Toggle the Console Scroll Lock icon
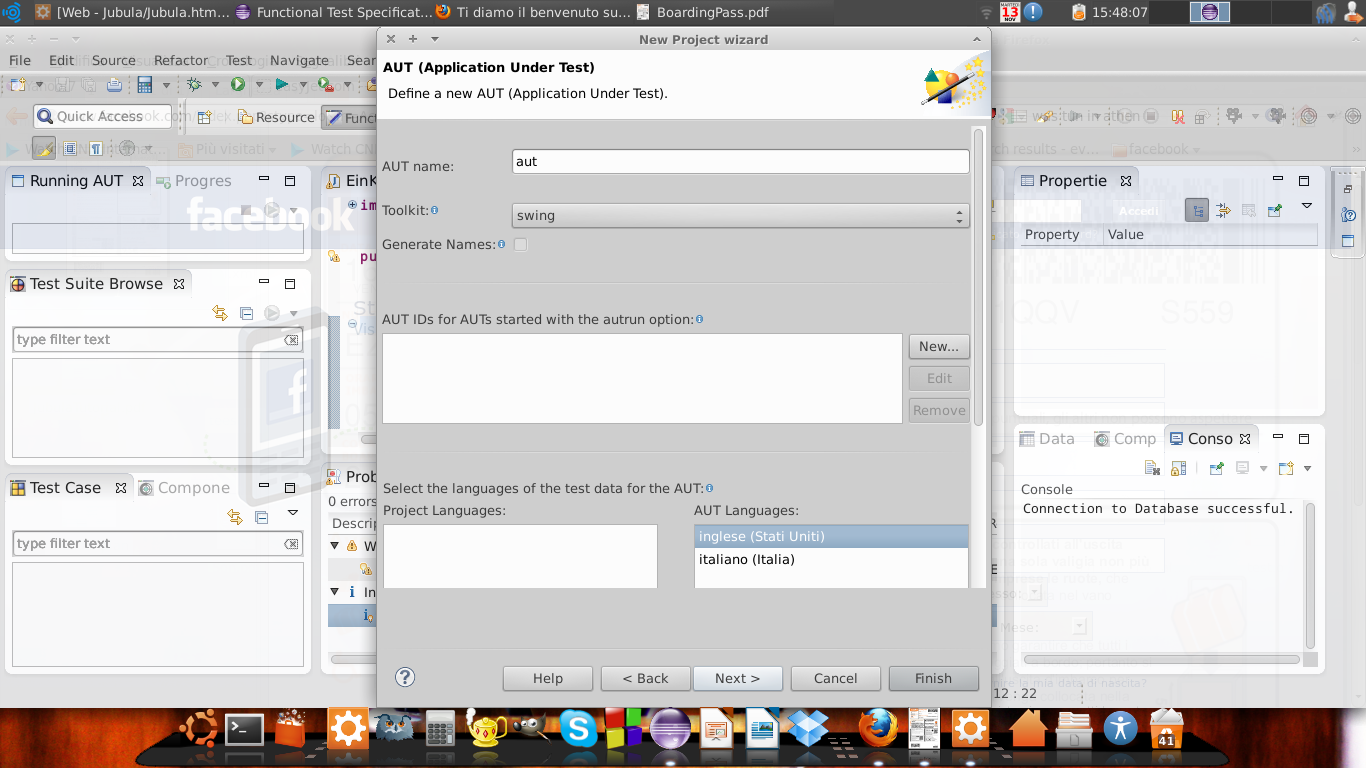The width and height of the screenshot is (1366, 768). point(1178,468)
